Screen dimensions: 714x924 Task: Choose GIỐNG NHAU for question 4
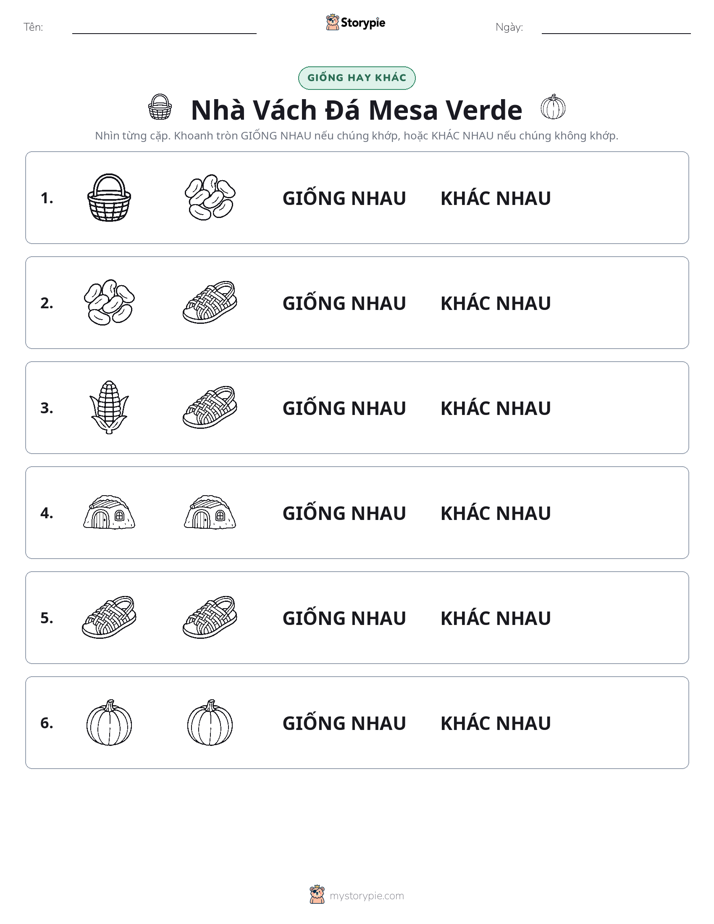(344, 513)
